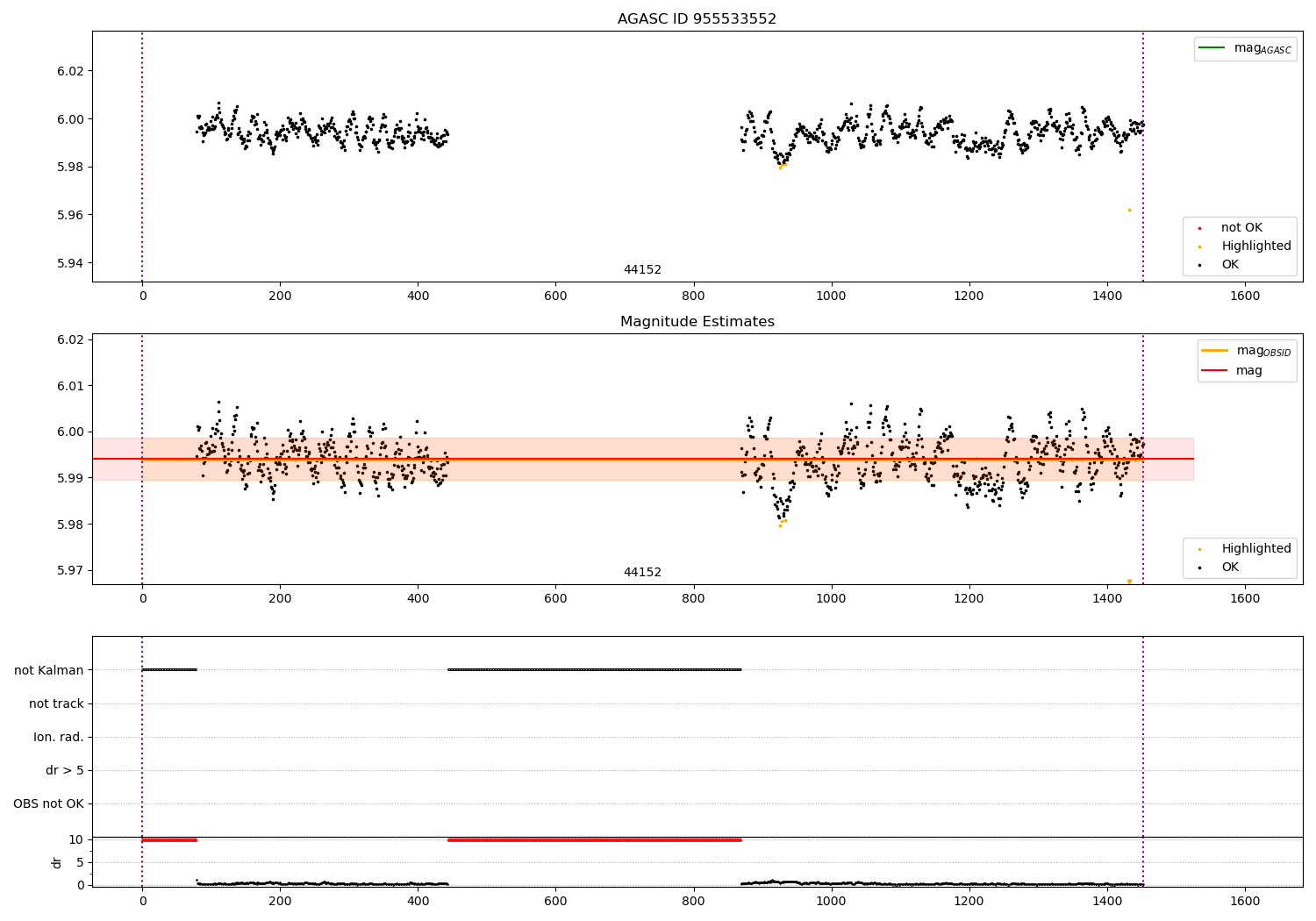Click orange triangle marker at bottom of Magnitude Estimates plot

(1129, 582)
